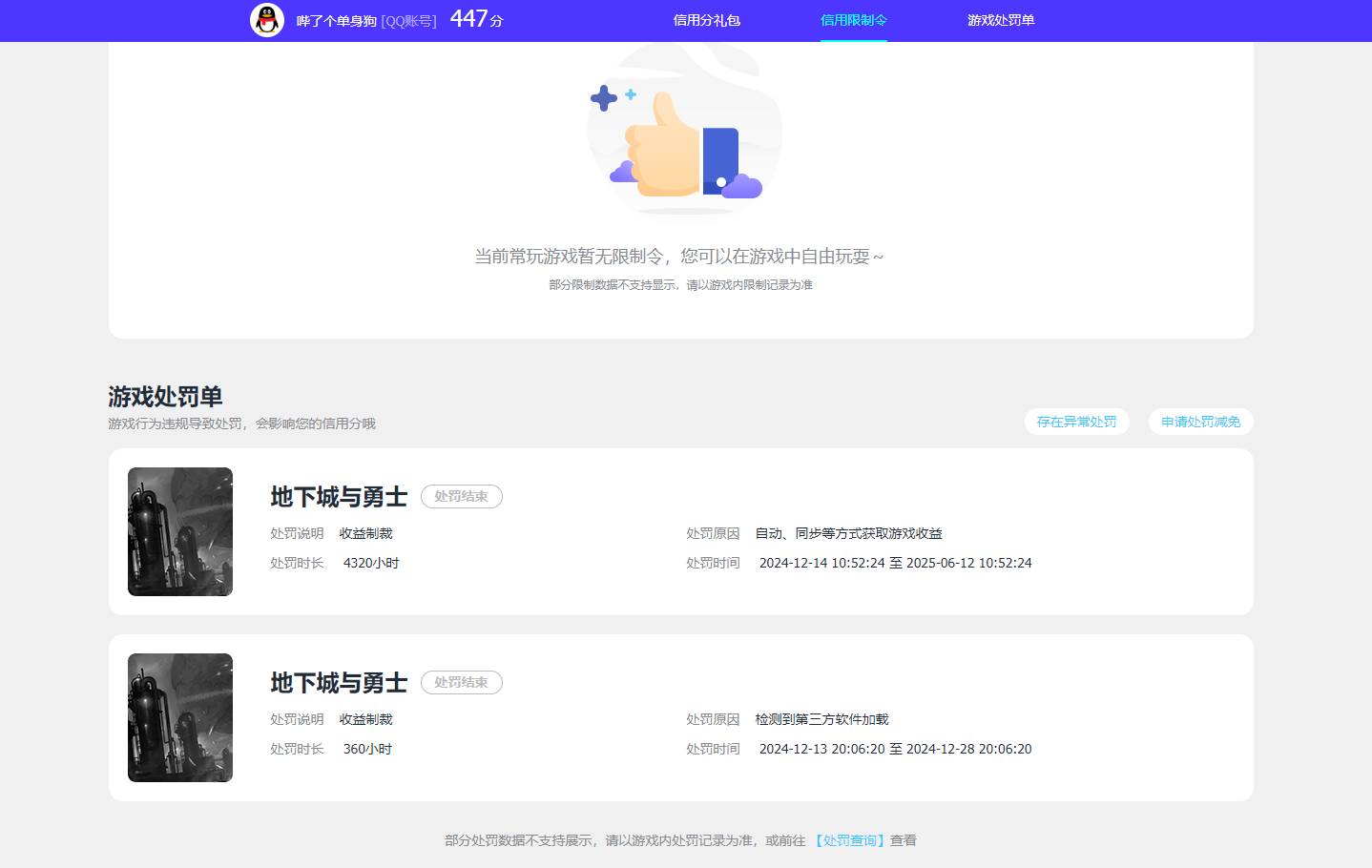The image size is (1372, 868).
Task: Click the reason 检测到第三方软件加载
Action: 821,719
